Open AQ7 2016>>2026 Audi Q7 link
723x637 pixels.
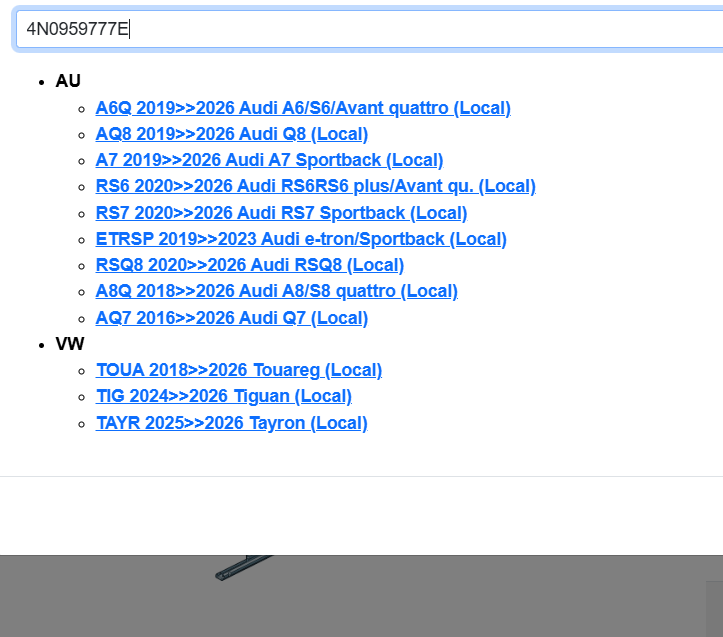tap(231, 318)
